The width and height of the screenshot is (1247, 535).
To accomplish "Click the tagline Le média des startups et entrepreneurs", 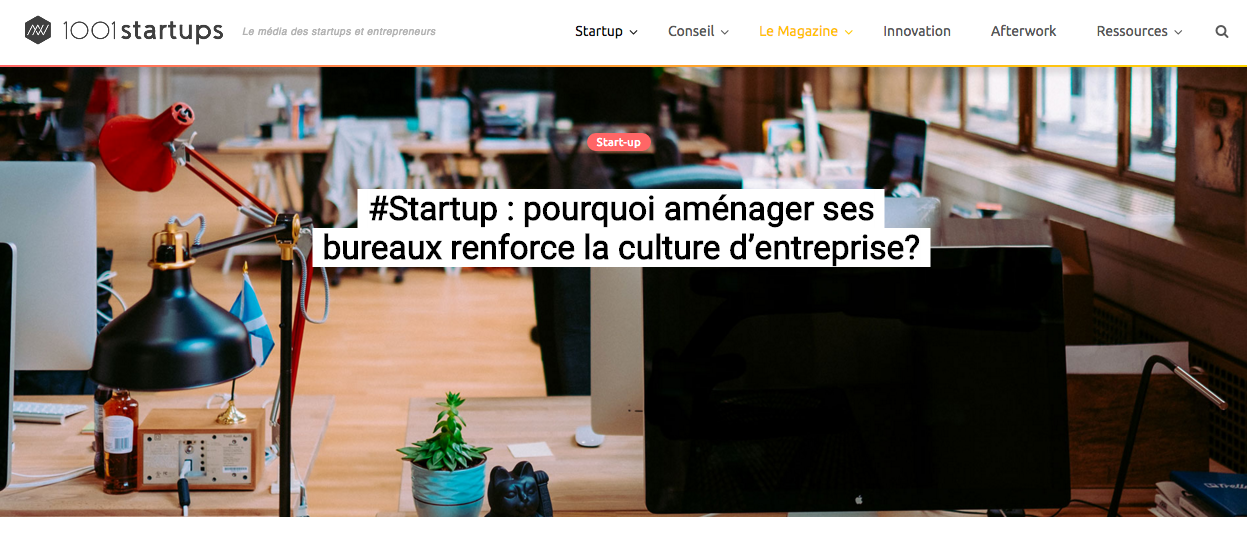I will coord(339,32).
